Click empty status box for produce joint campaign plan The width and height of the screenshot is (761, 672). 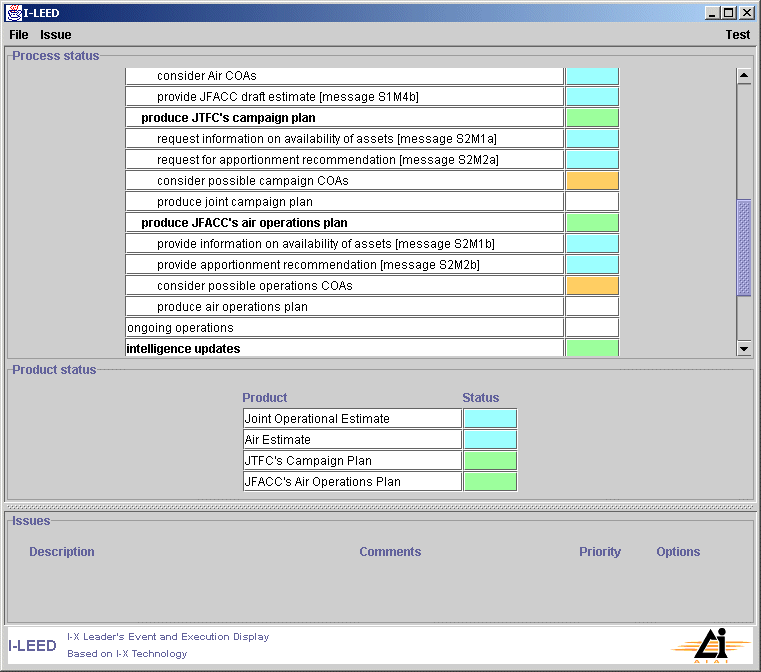point(592,202)
